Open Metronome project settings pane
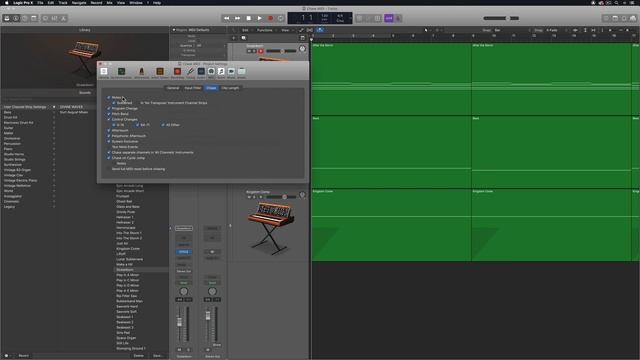 pyautogui.click(x=142, y=73)
